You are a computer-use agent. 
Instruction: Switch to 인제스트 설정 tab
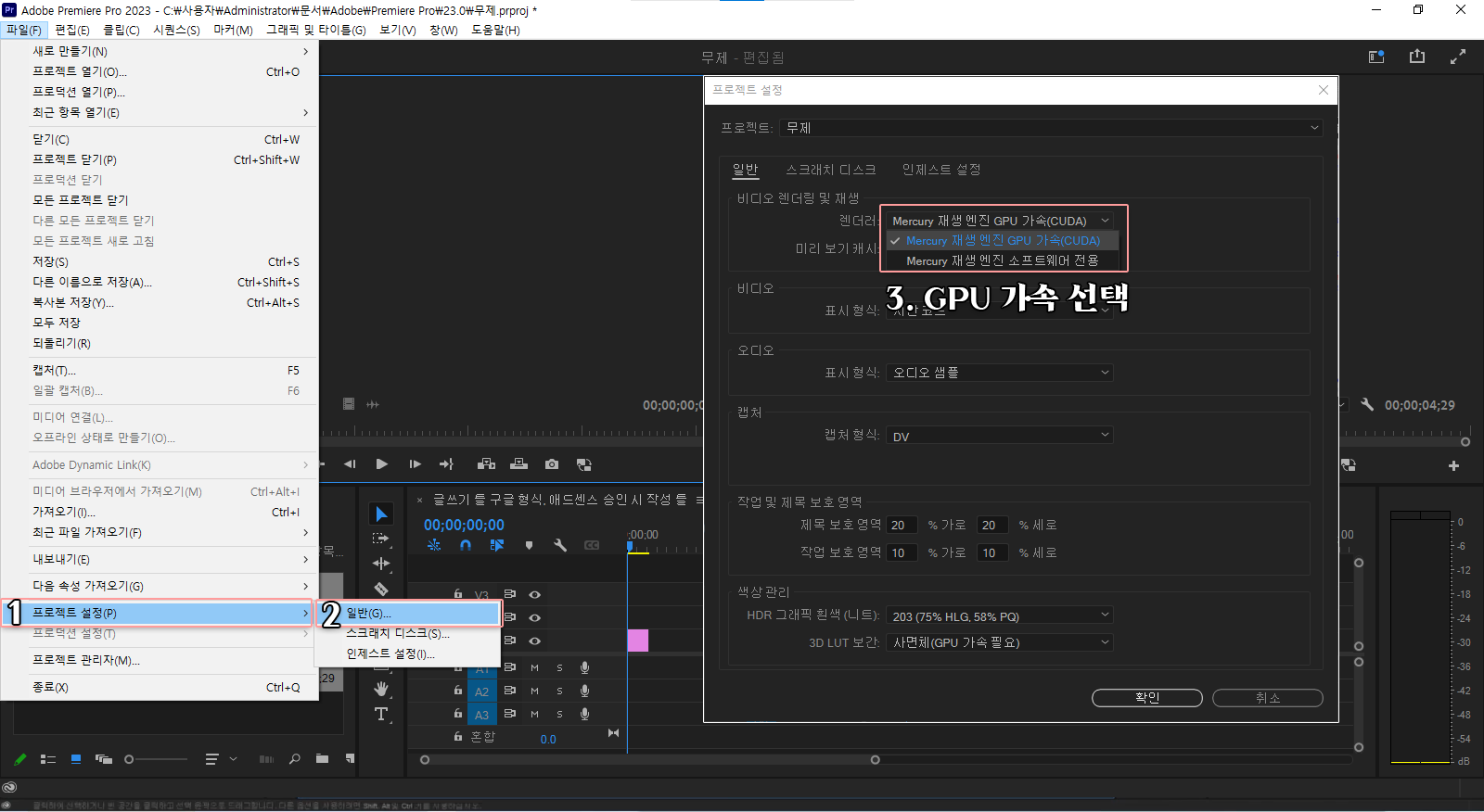(x=941, y=170)
